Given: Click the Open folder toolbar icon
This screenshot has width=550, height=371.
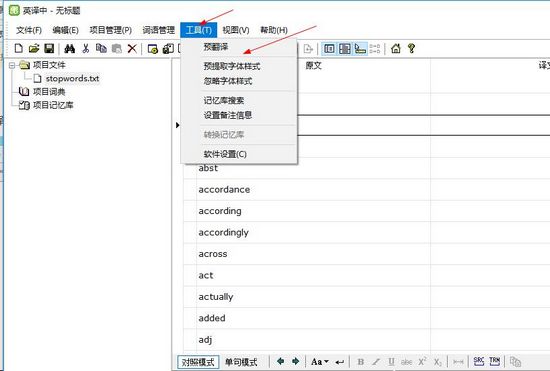Looking at the screenshot, I should pyautogui.click(x=34, y=48).
